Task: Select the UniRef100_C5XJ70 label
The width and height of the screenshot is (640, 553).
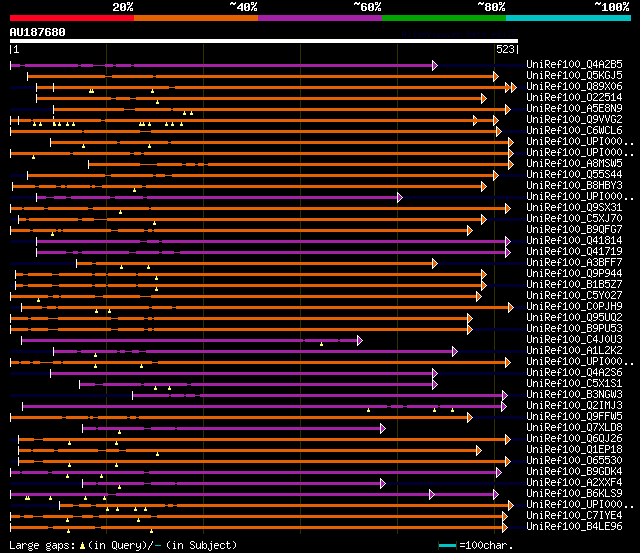Action: pos(574,218)
